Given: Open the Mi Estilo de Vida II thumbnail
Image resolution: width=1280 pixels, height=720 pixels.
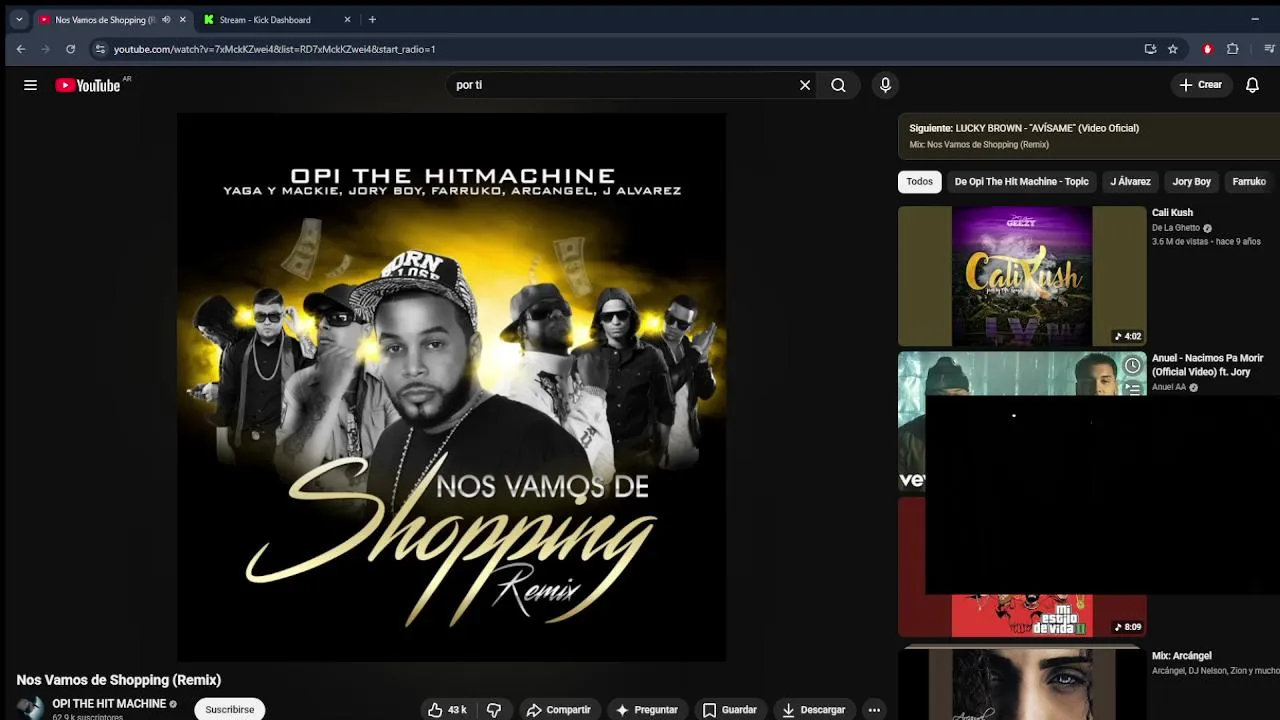Looking at the screenshot, I should [x=1022, y=614].
